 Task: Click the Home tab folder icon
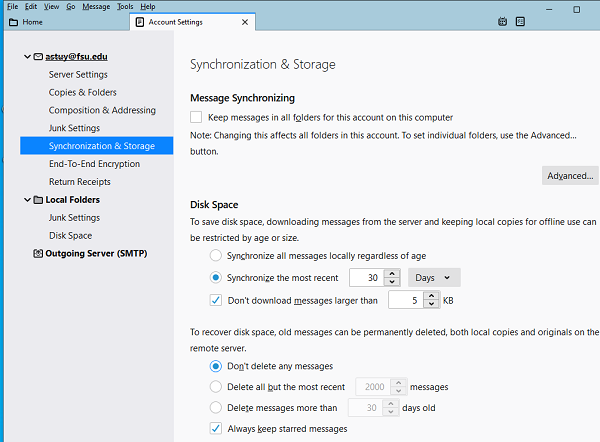coord(13,22)
